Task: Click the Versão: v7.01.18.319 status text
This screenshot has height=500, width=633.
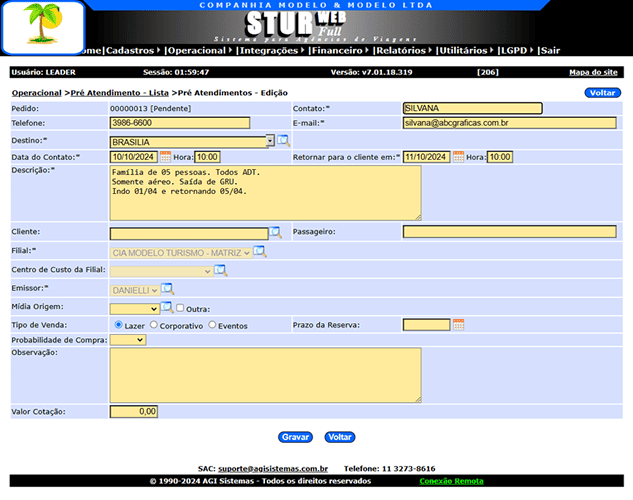Action: pyautogui.click(x=371, y=72)
